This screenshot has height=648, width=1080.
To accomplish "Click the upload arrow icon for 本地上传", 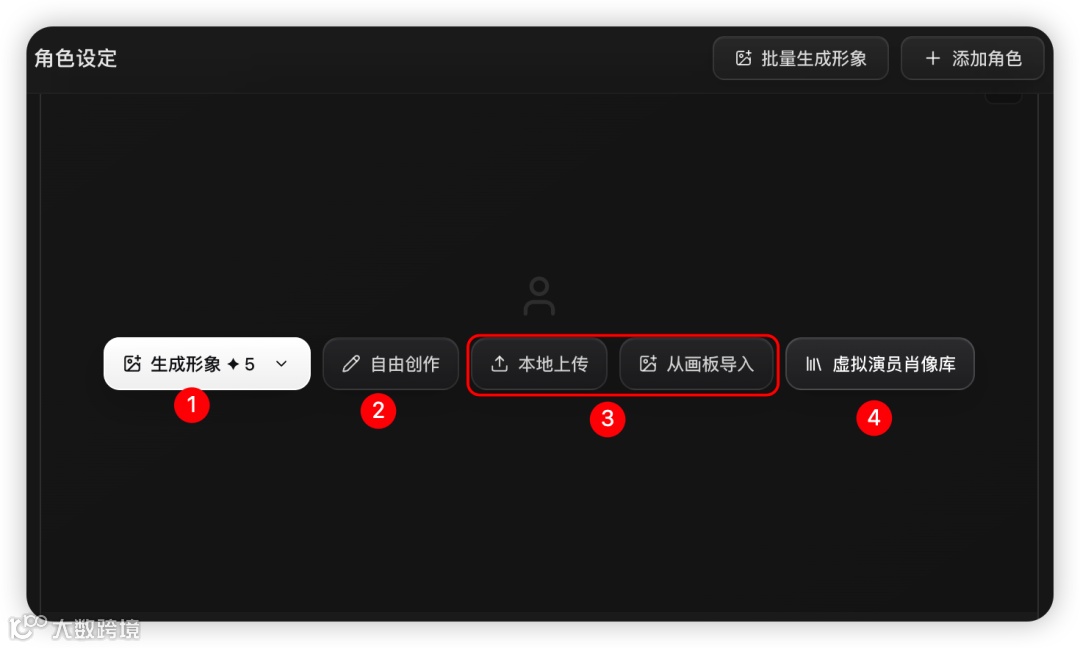I will [x=499, y=364].
